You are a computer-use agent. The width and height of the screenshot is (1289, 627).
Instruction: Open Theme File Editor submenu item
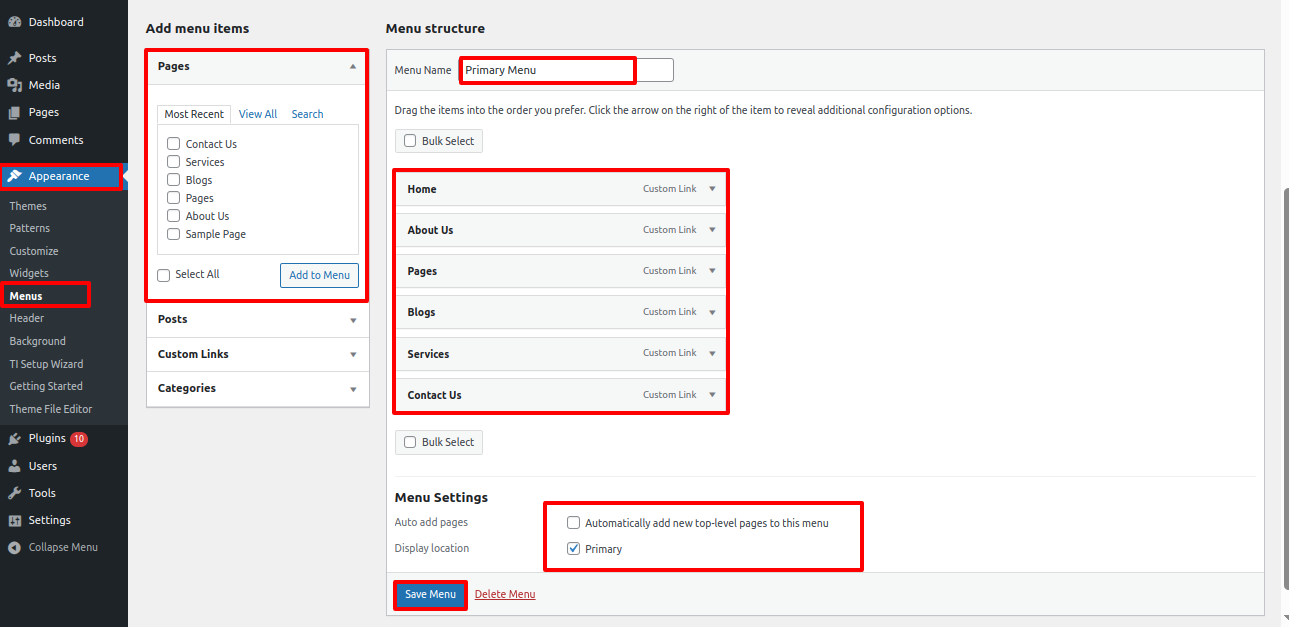pos(50,409)
